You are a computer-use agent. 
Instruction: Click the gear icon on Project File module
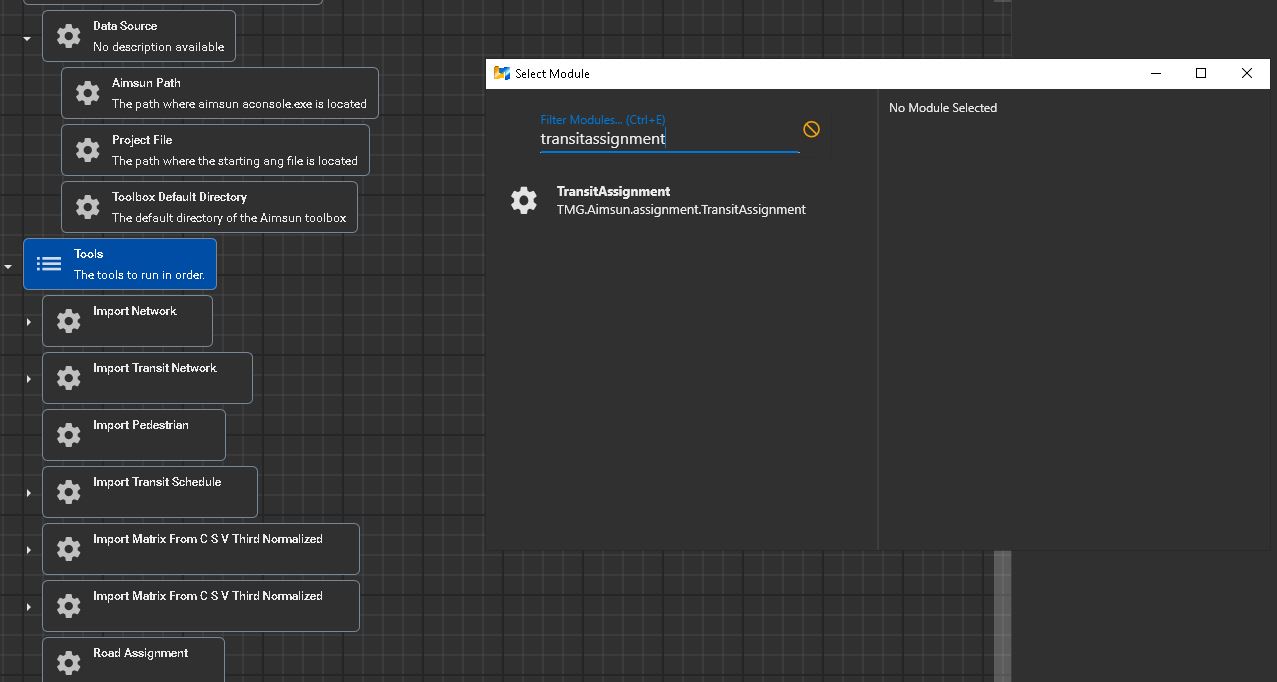tap(87, 150)
